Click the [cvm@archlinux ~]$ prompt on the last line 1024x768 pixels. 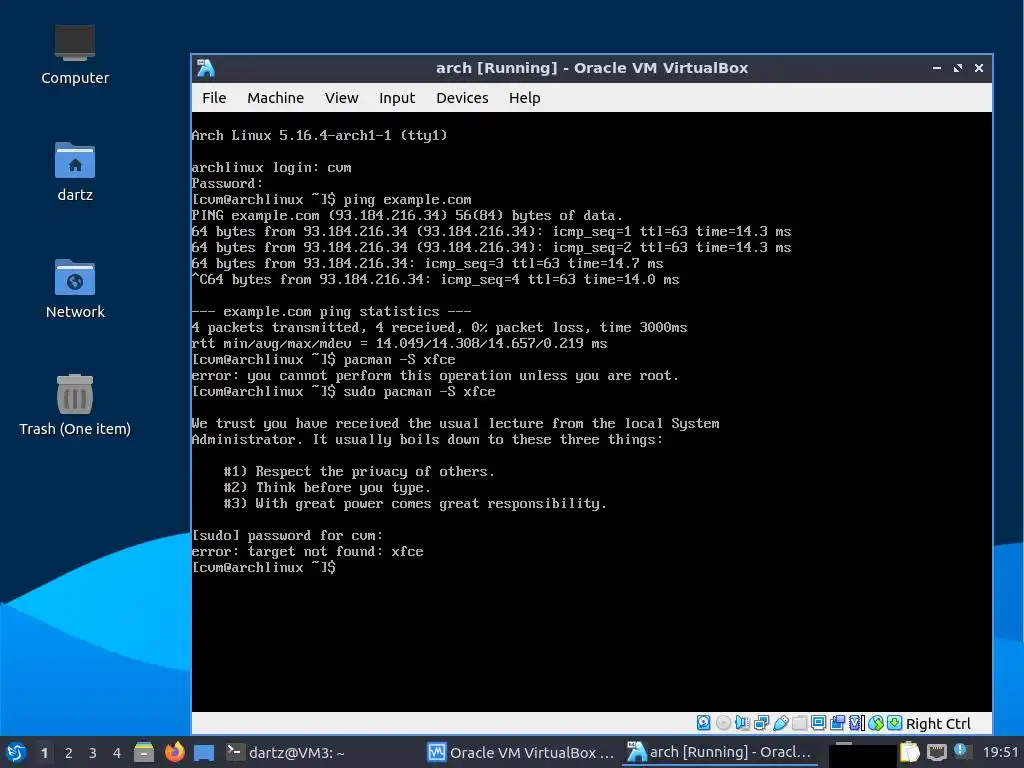[263, 567]
